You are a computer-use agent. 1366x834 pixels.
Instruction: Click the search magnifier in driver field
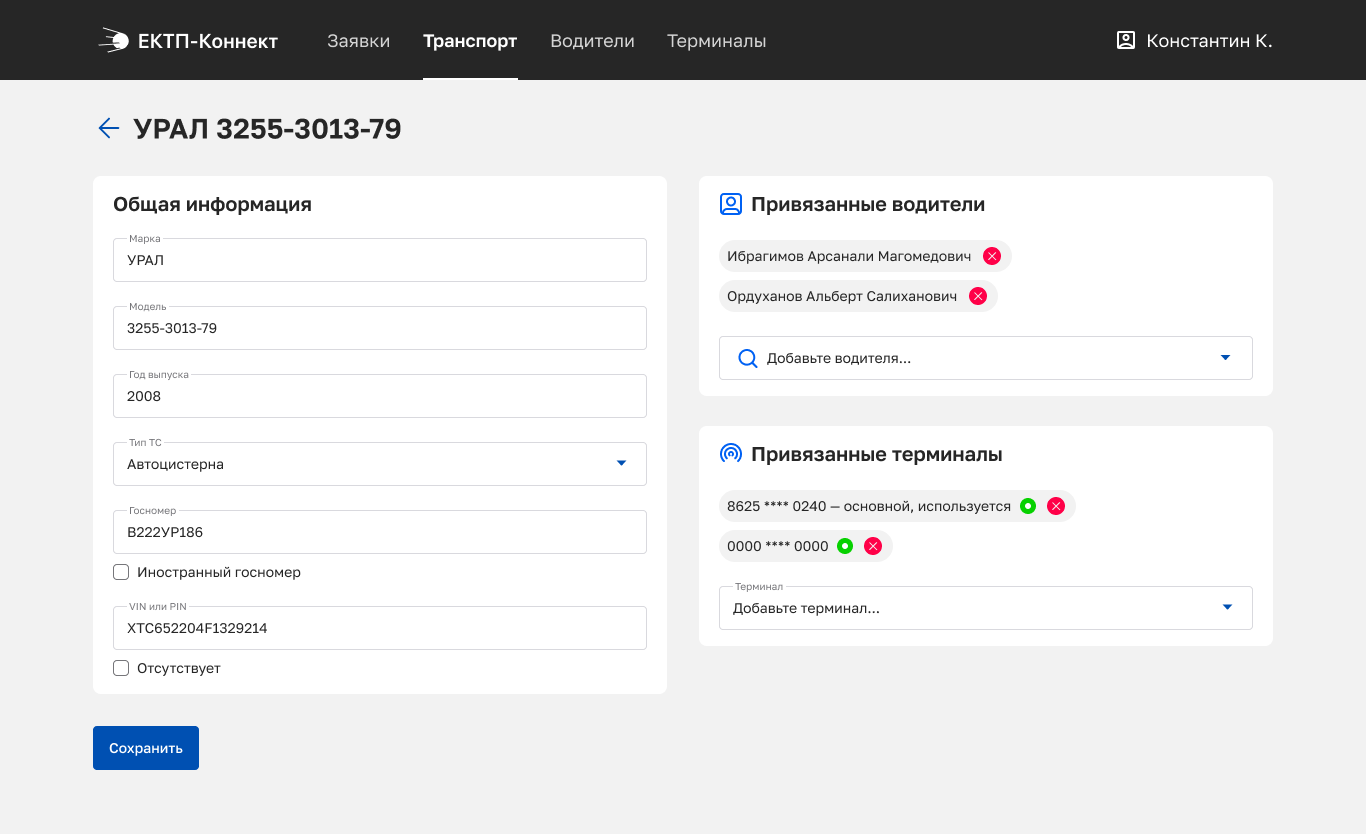tap(747, 358)
